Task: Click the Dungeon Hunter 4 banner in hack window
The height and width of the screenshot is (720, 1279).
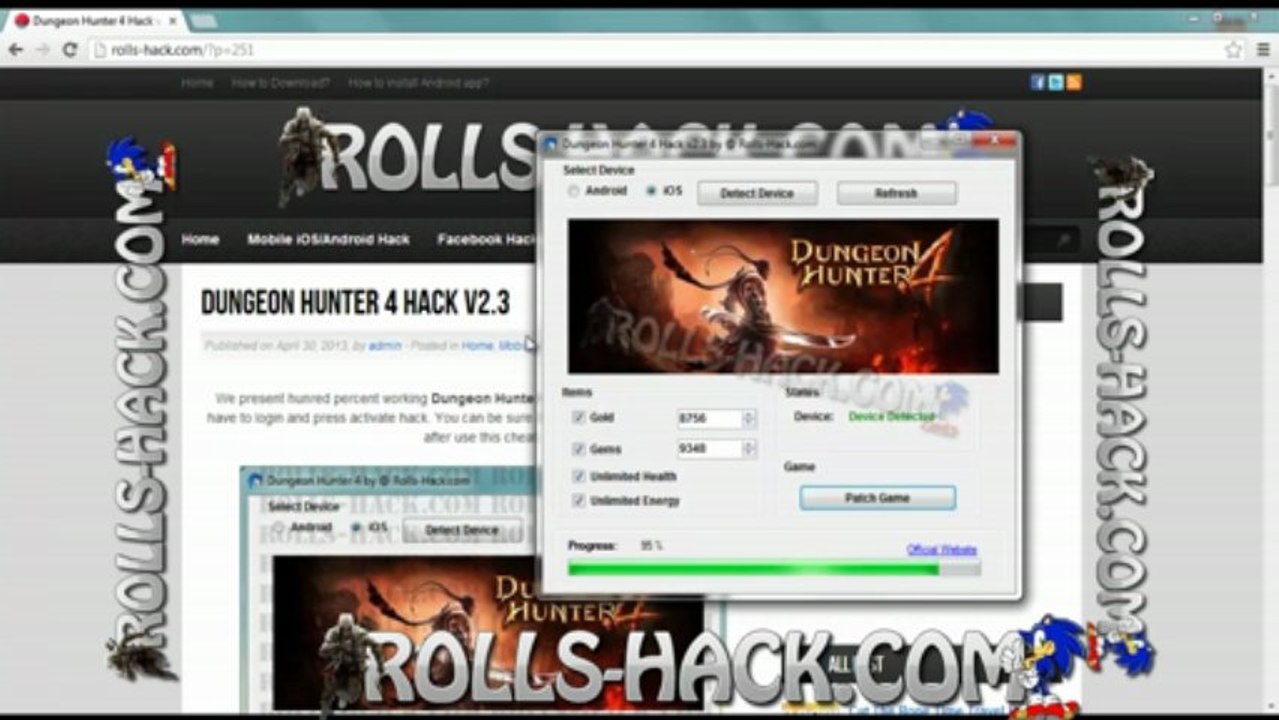Action: (783, 296)
